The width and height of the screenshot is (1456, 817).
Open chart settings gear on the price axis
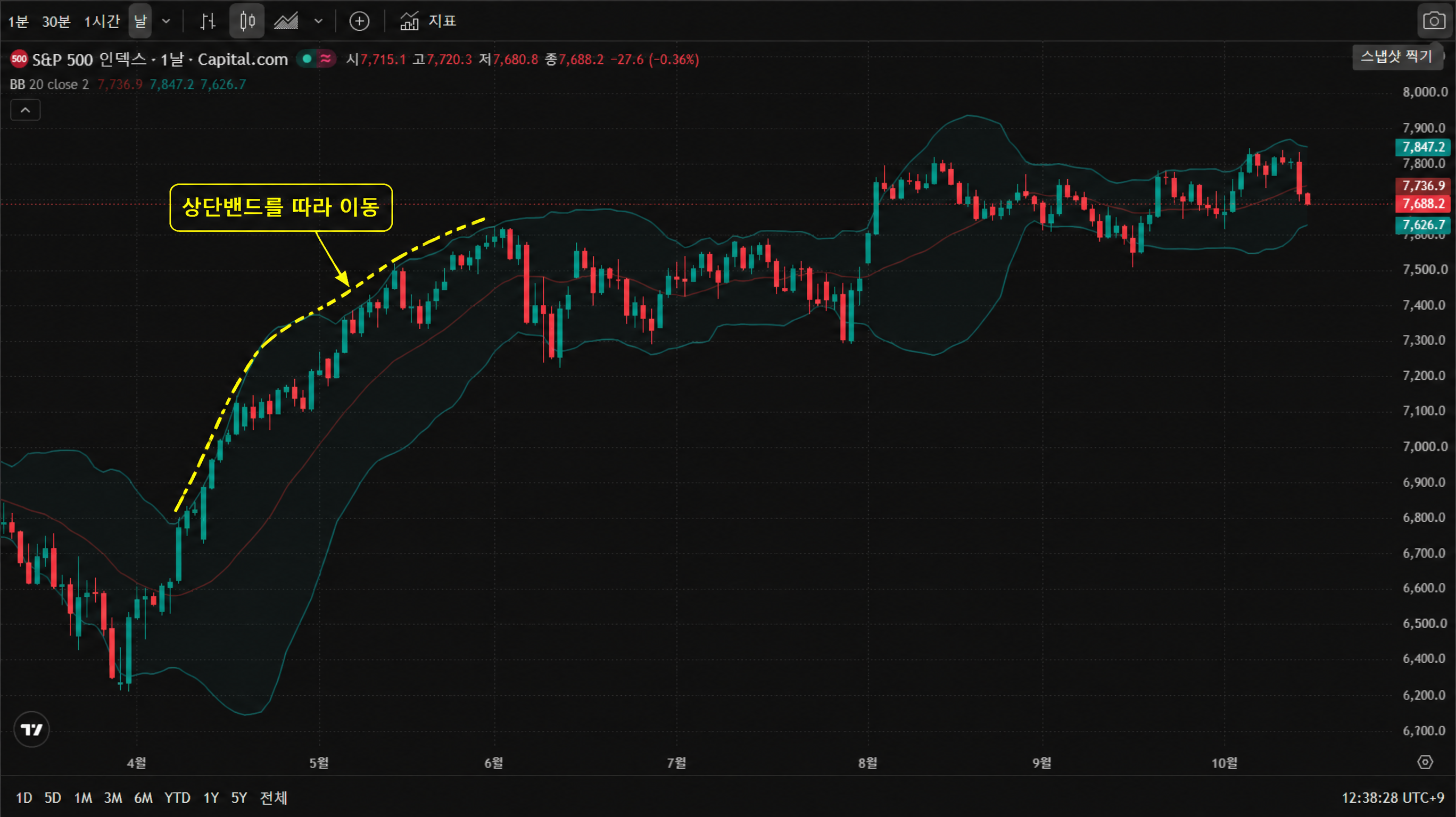(x=1425, y=762)
